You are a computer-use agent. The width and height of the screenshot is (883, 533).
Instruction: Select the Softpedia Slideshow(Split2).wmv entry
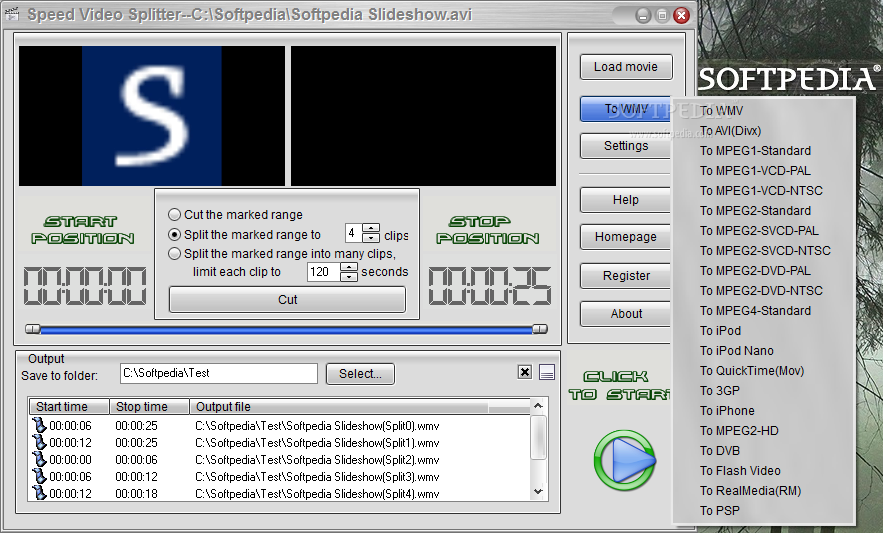coord(317,460)
